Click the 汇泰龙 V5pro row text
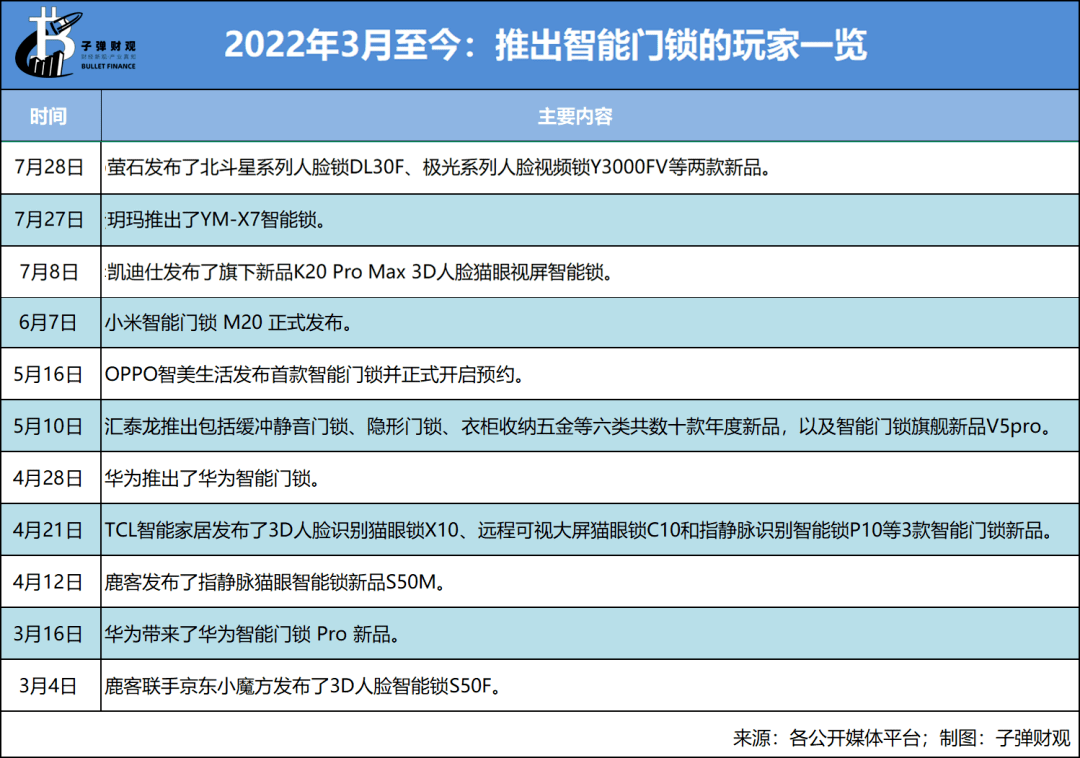Screen dimensions: 1080x758 [x=577, y=426]
